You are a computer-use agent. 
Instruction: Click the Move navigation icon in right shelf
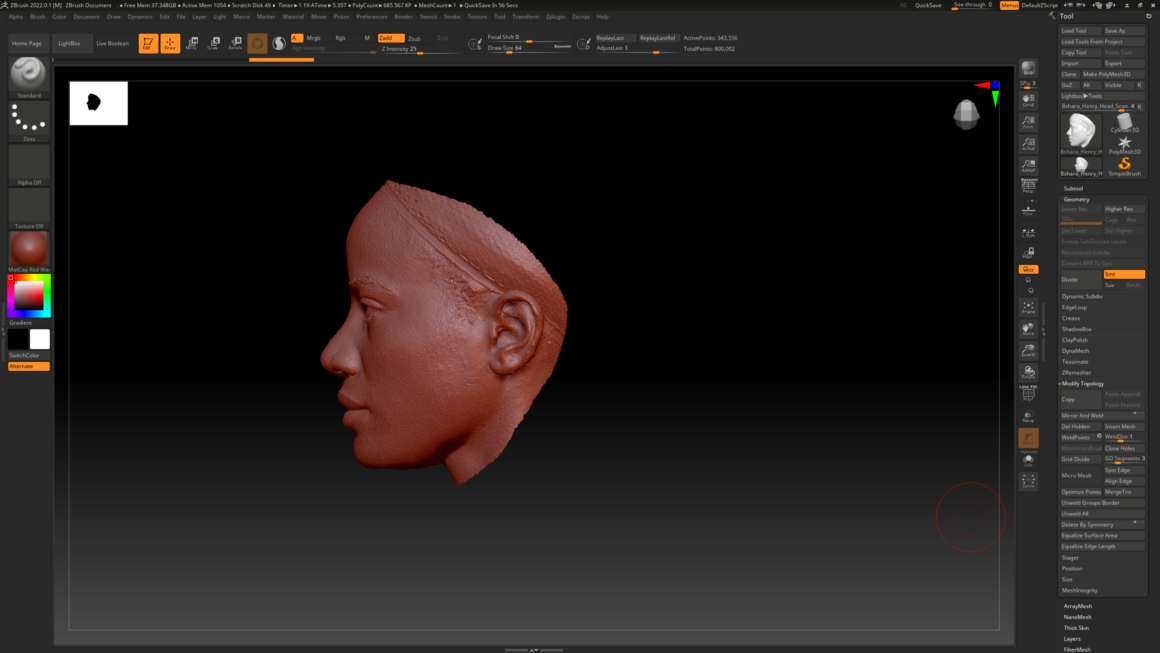1028,328
